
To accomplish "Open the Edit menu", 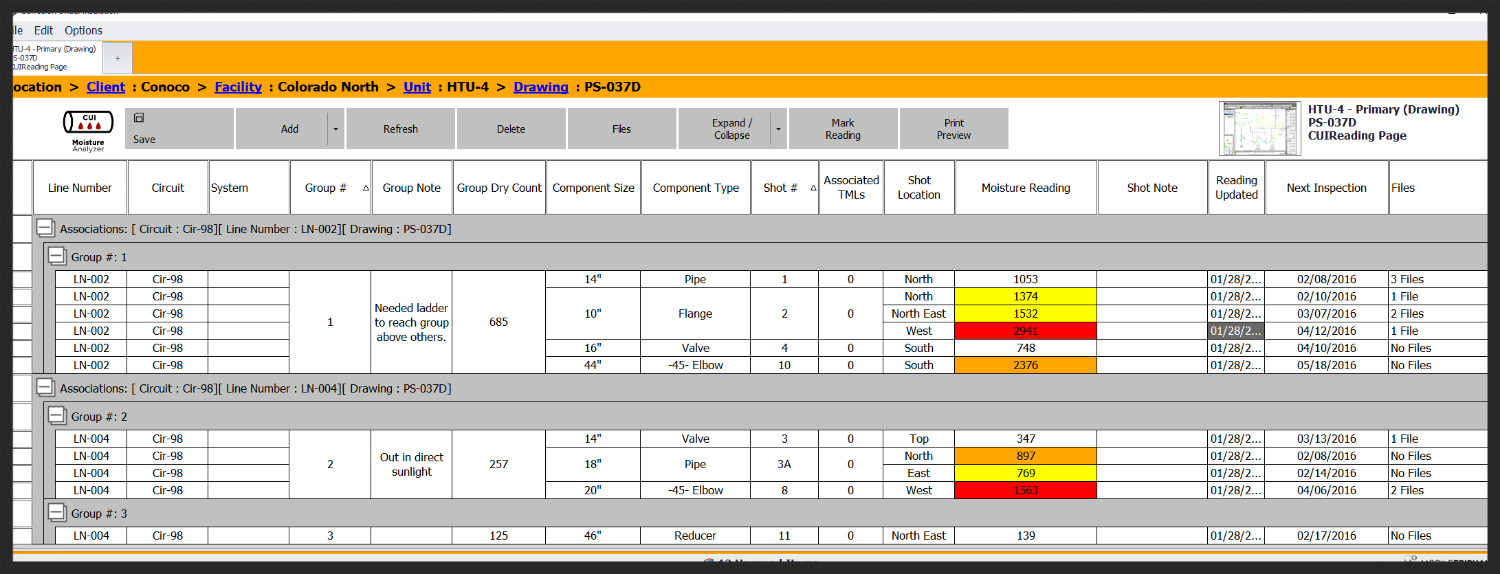I will (x=43, y=30).
